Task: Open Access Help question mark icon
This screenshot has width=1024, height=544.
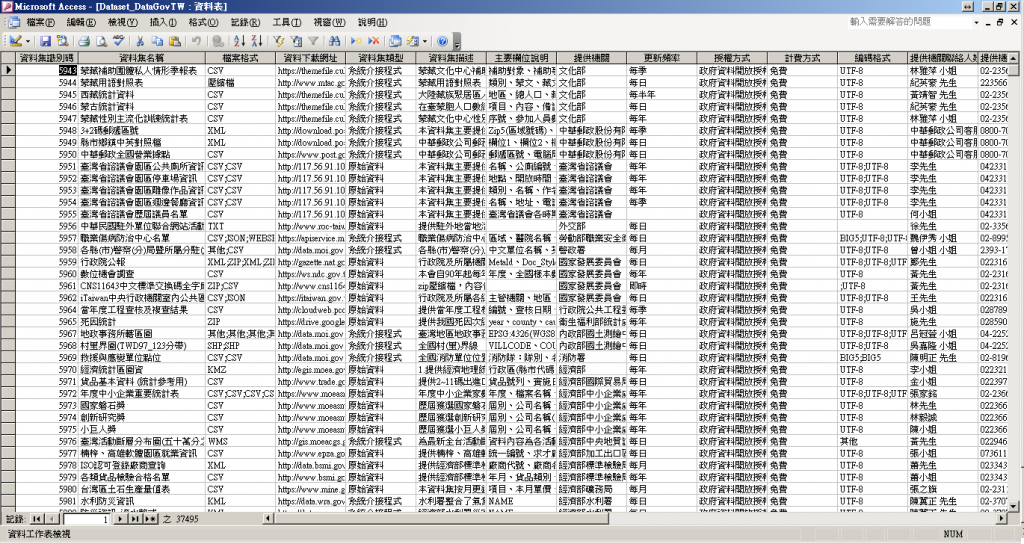Action: point(442,41)
